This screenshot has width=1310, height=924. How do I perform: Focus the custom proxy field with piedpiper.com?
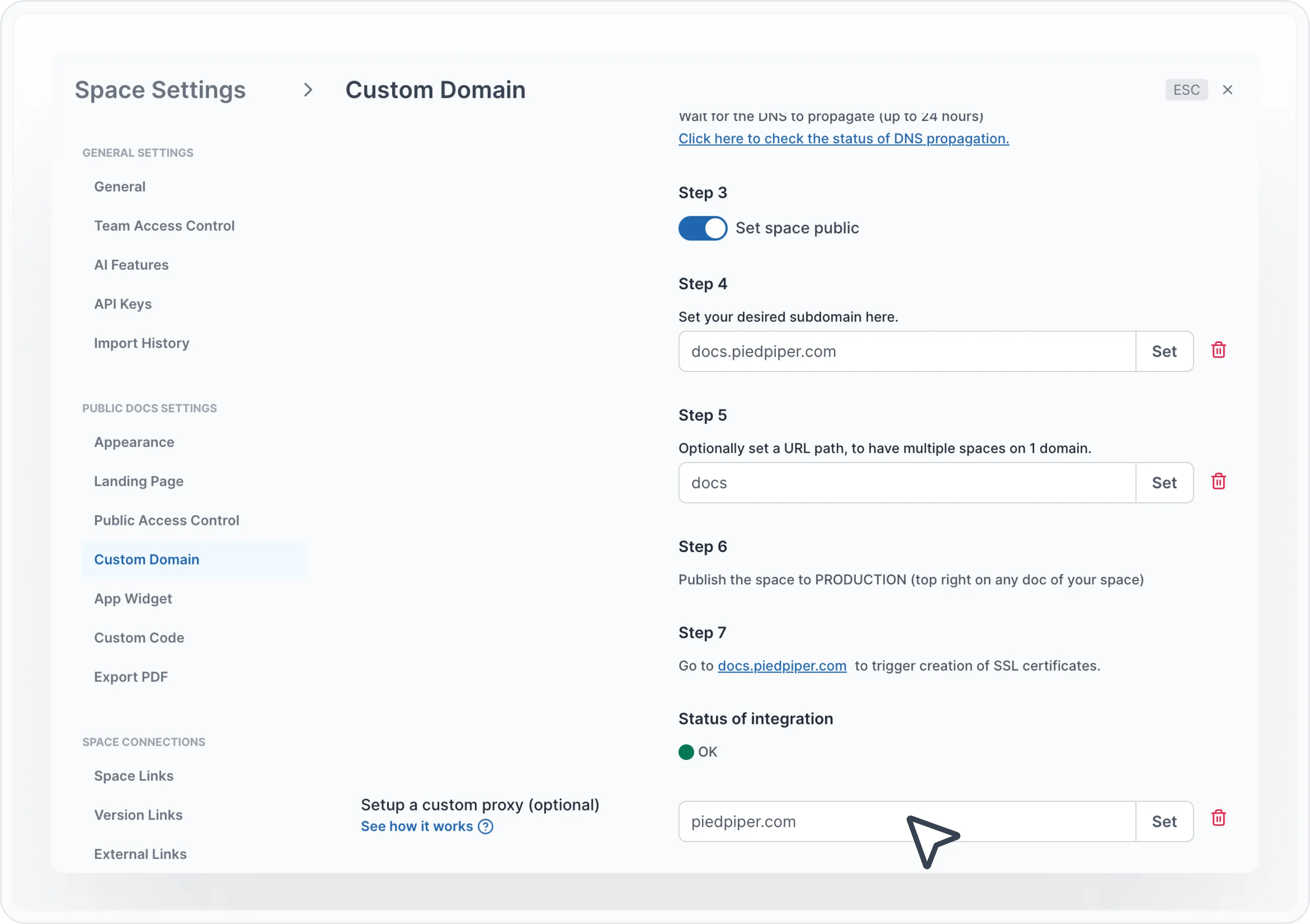click(x=907, y=821)
